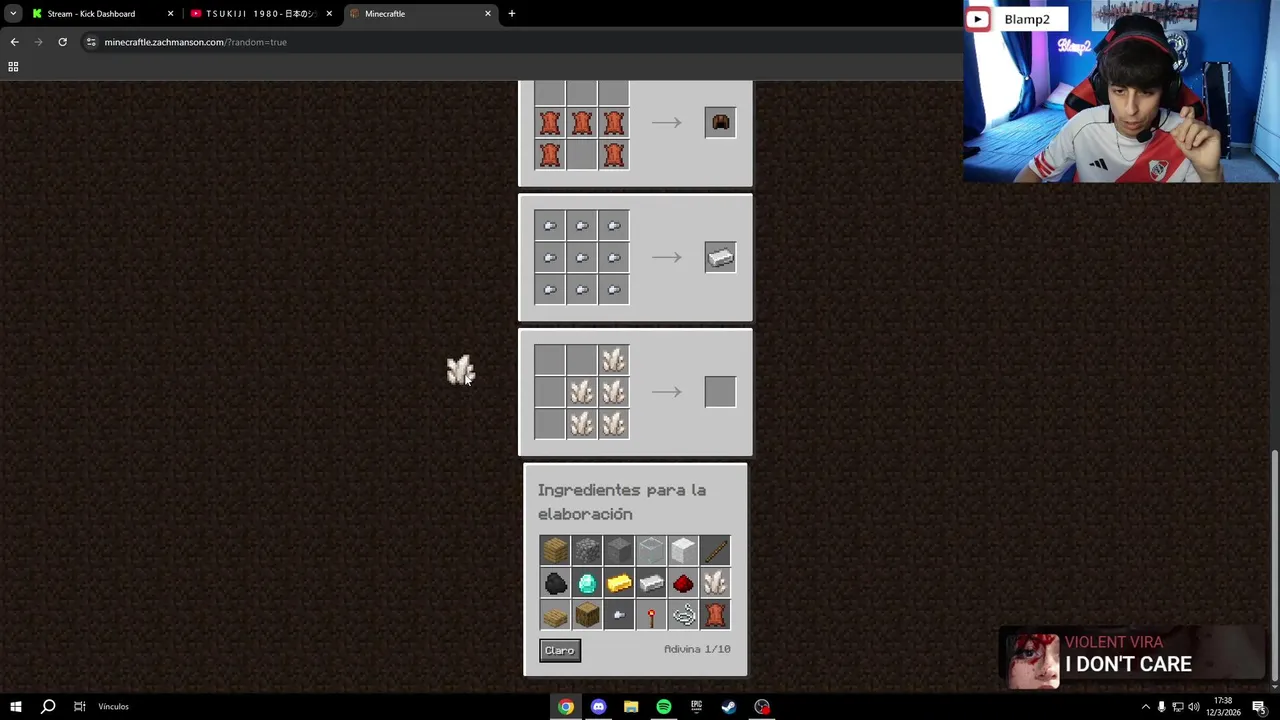
Task: Open Discord from taskbar
Action: click(x=598, y=707)
